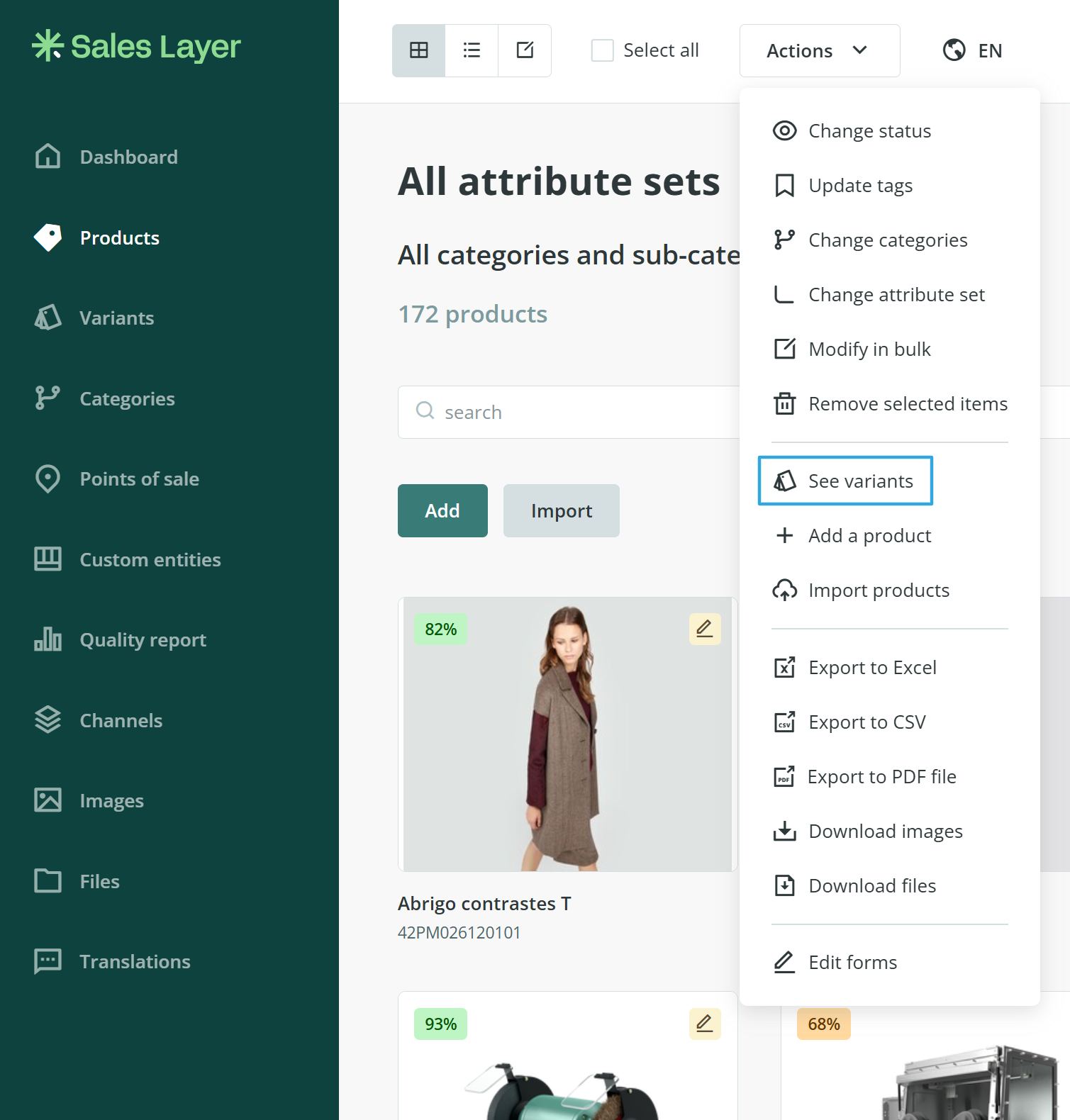
Task: Open the Abrigo contrastes T title link
Action: (484, 903)
